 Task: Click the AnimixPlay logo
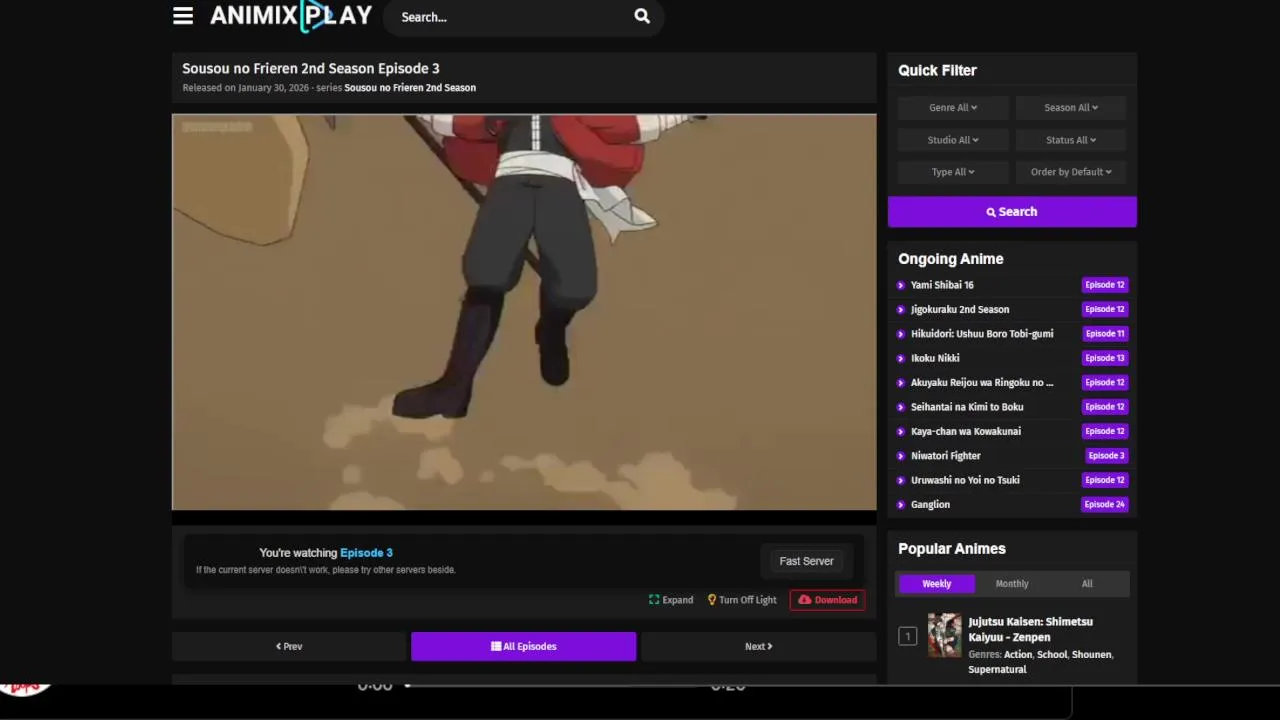point(291,16)
